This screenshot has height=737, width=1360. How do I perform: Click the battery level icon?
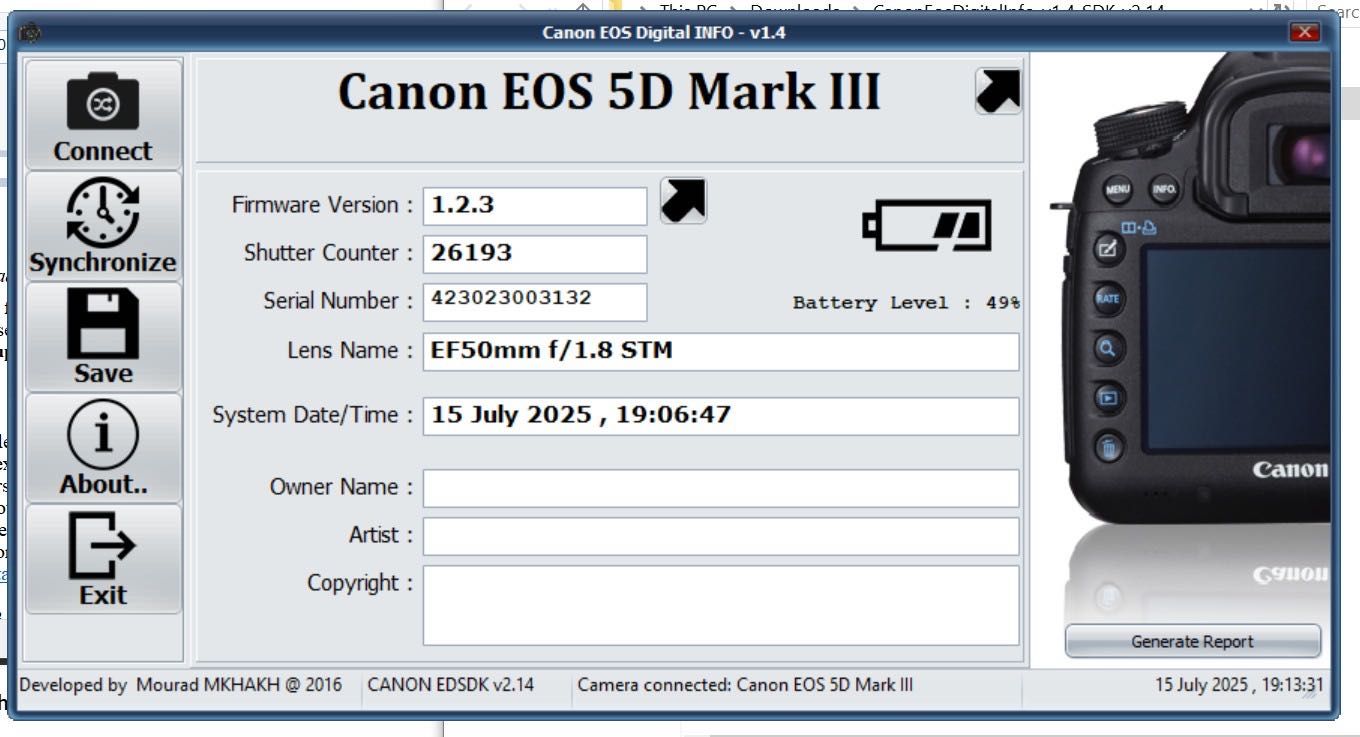coord(927,226)
